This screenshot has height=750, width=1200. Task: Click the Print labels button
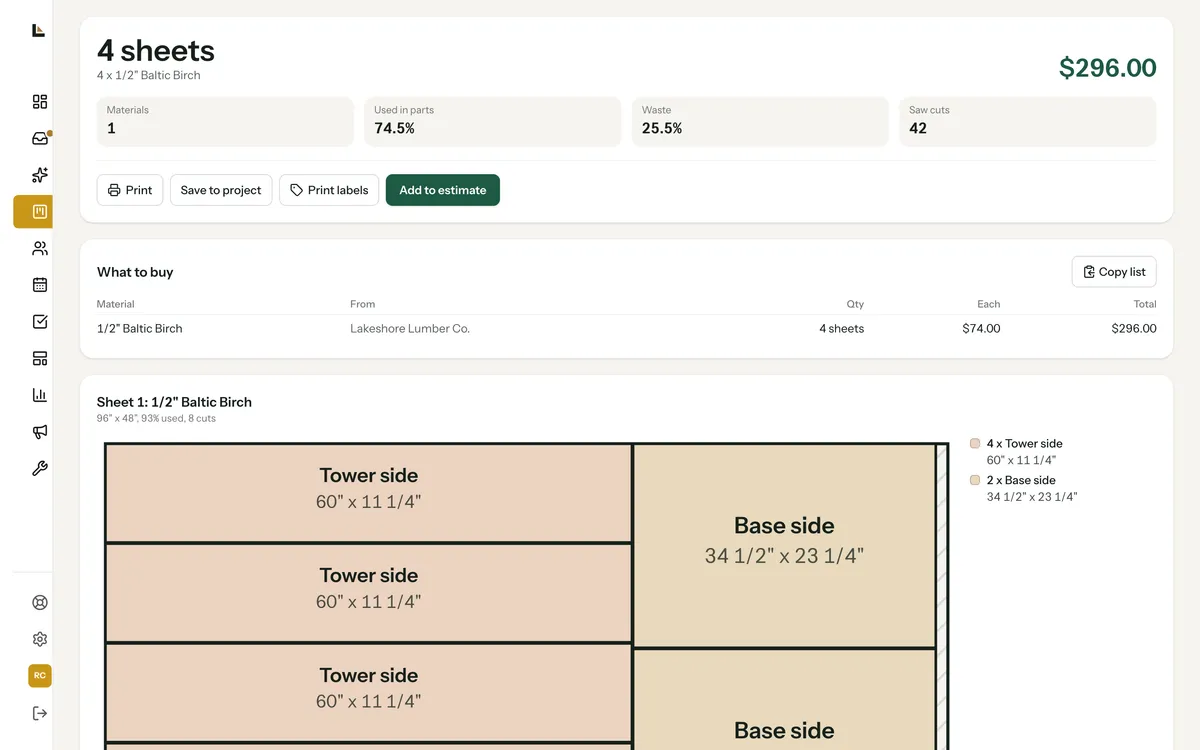click(x=329, y=190)
